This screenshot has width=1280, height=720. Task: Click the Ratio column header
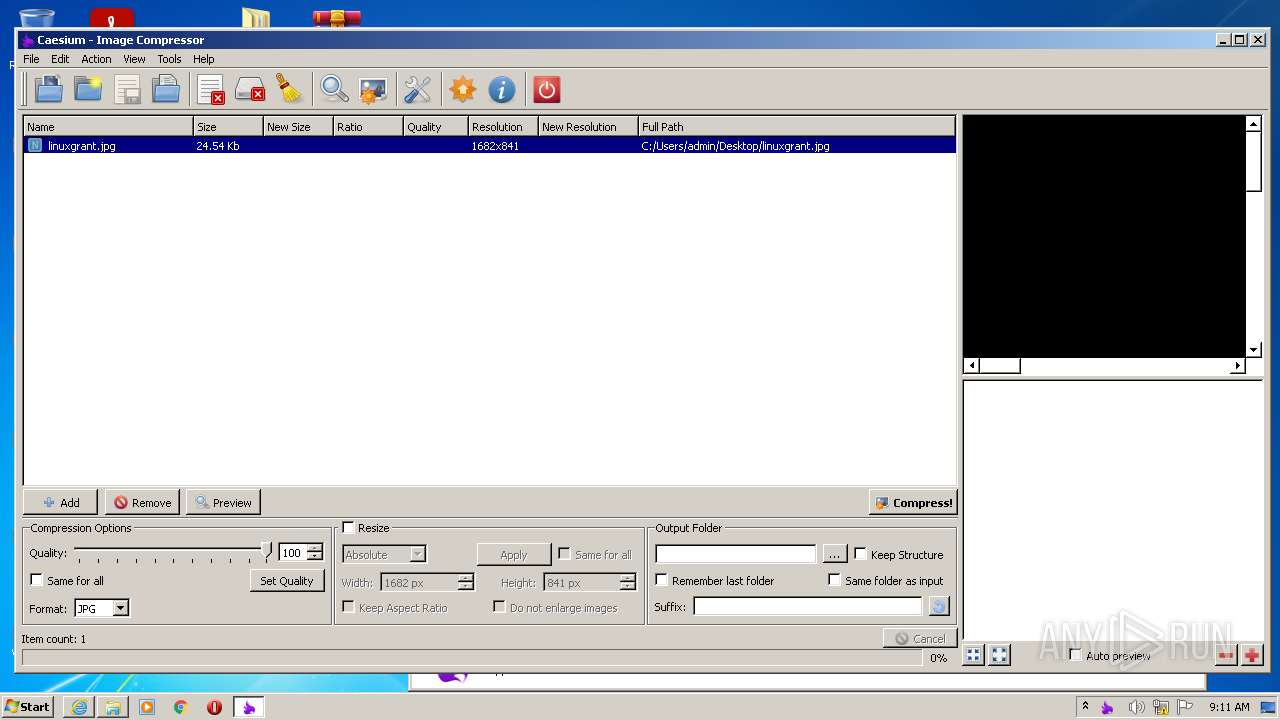[x=368, y=127]
